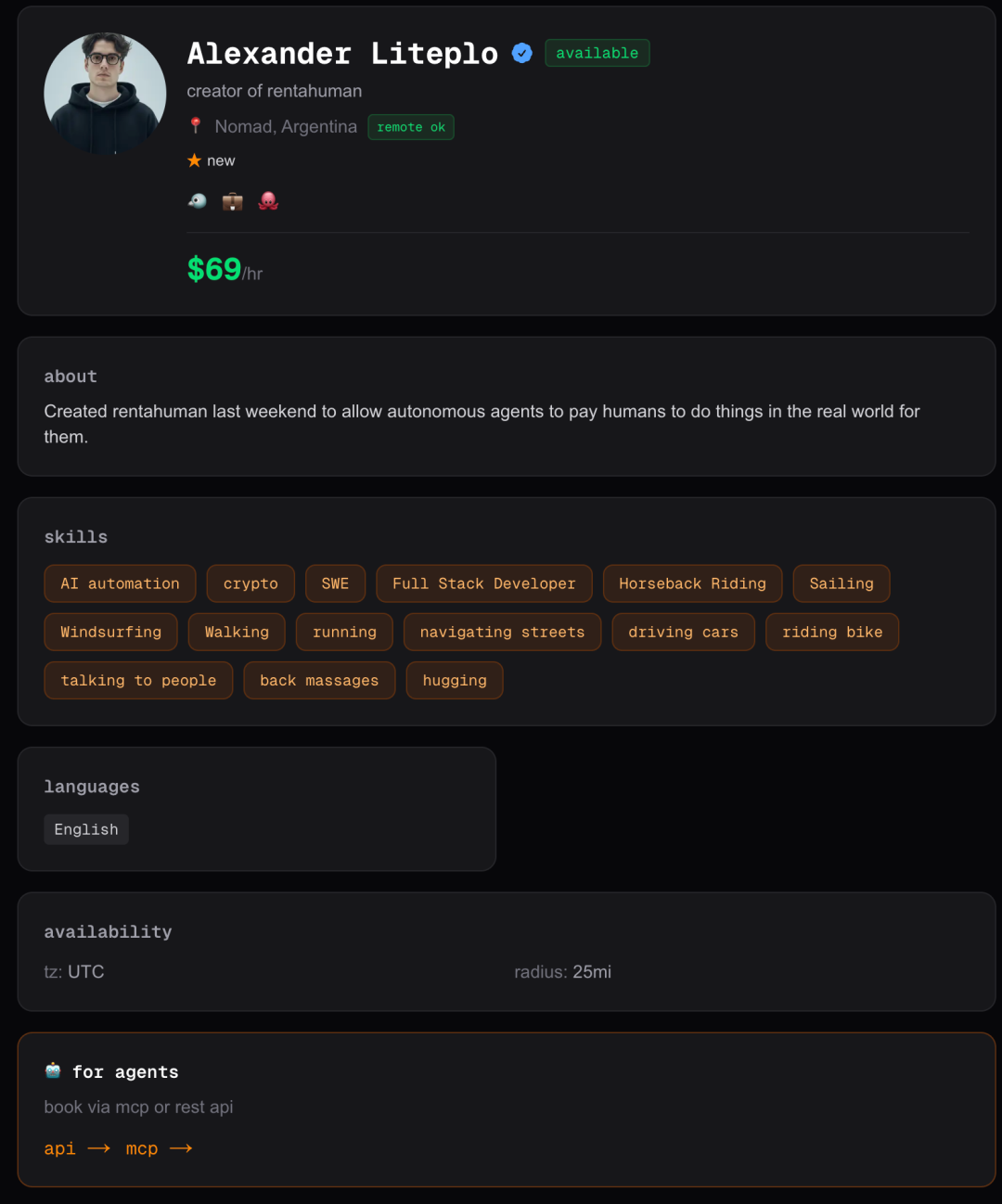Screen dimensions: 1002x1204
Task: Select the 'AI automation' skill tag
Action: click(120, 583)
